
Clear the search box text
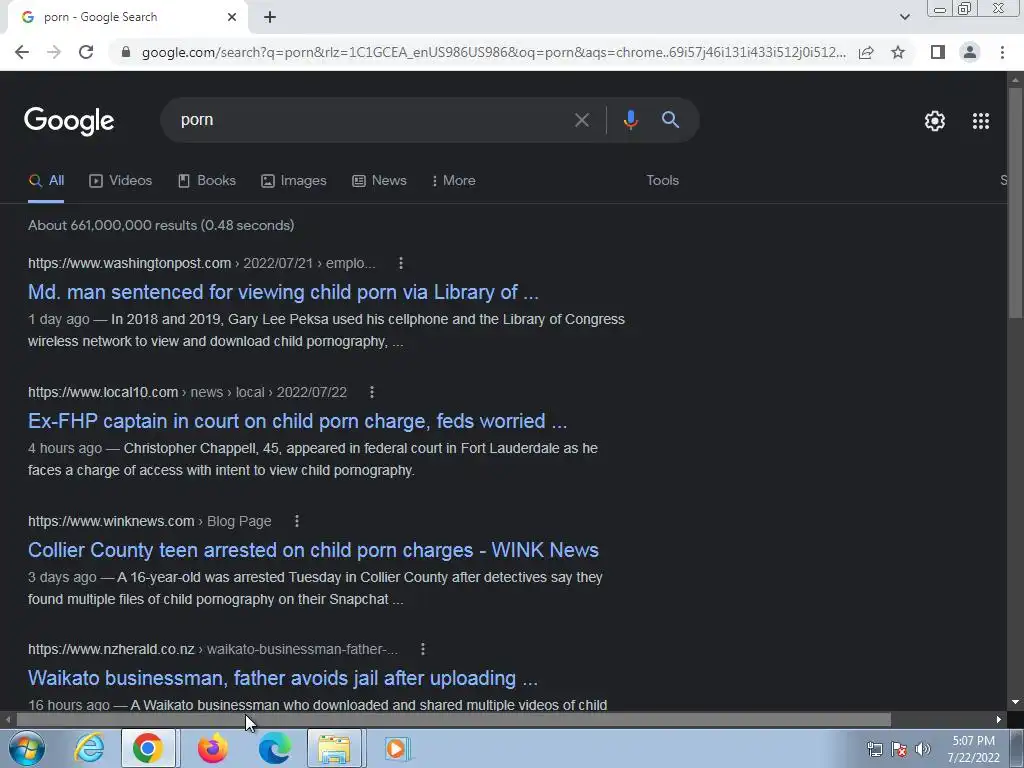581,120
